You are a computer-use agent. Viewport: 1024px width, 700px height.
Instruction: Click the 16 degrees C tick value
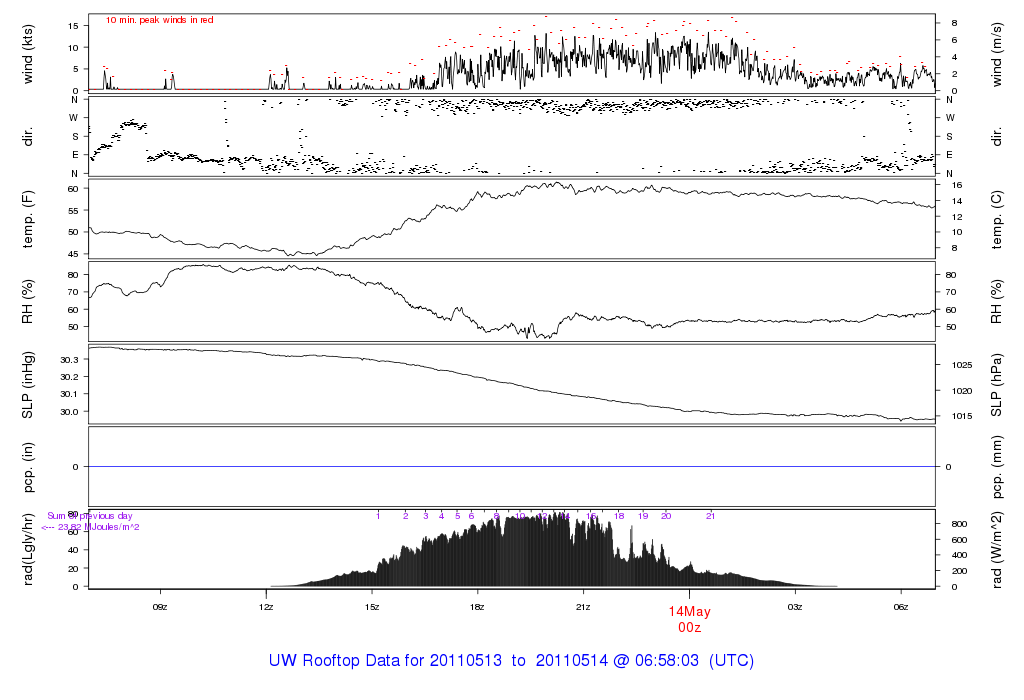point(957,185)
